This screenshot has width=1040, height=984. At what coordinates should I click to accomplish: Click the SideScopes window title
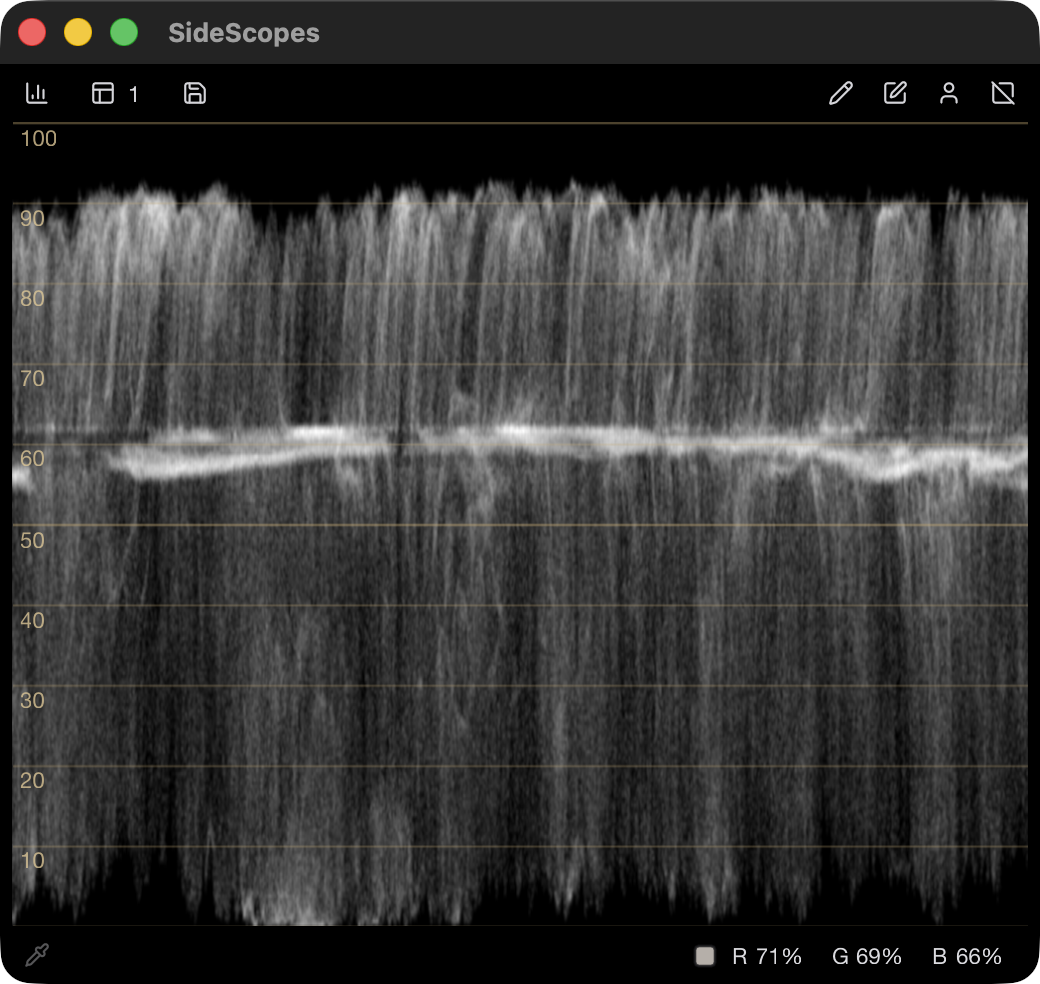point(243,32)
